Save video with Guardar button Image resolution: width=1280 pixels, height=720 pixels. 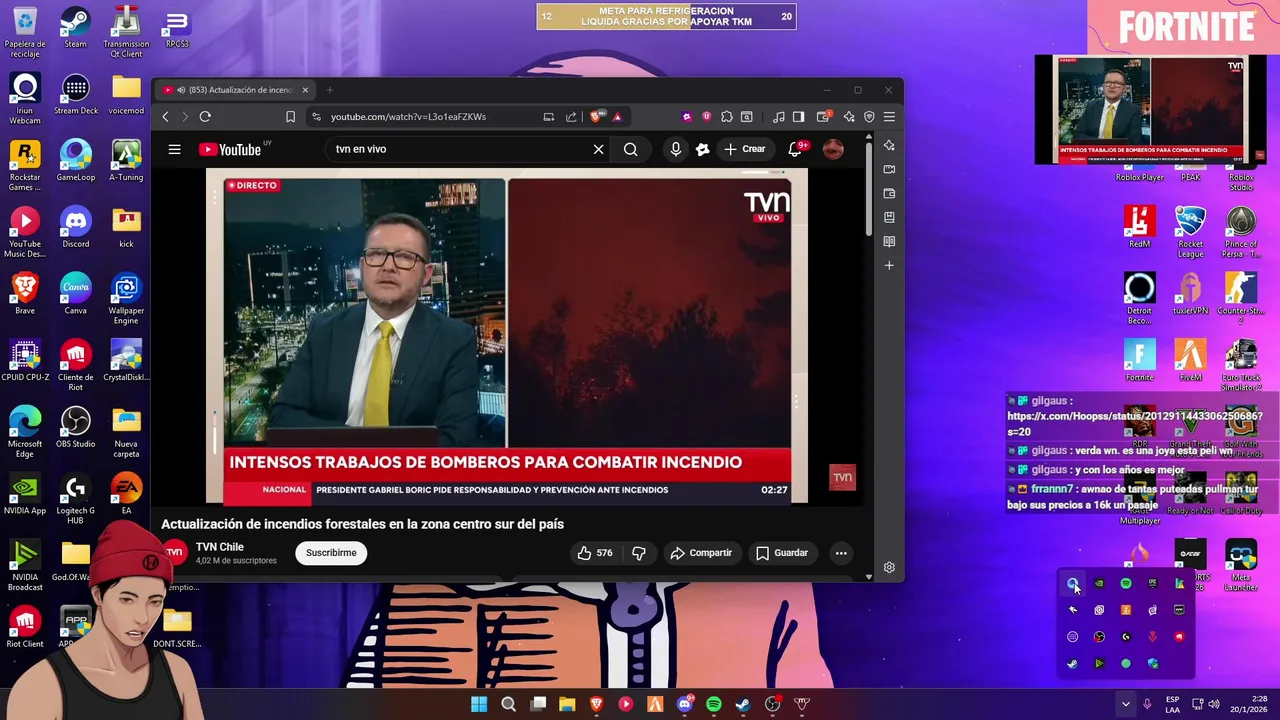click(x=782, y=553)
